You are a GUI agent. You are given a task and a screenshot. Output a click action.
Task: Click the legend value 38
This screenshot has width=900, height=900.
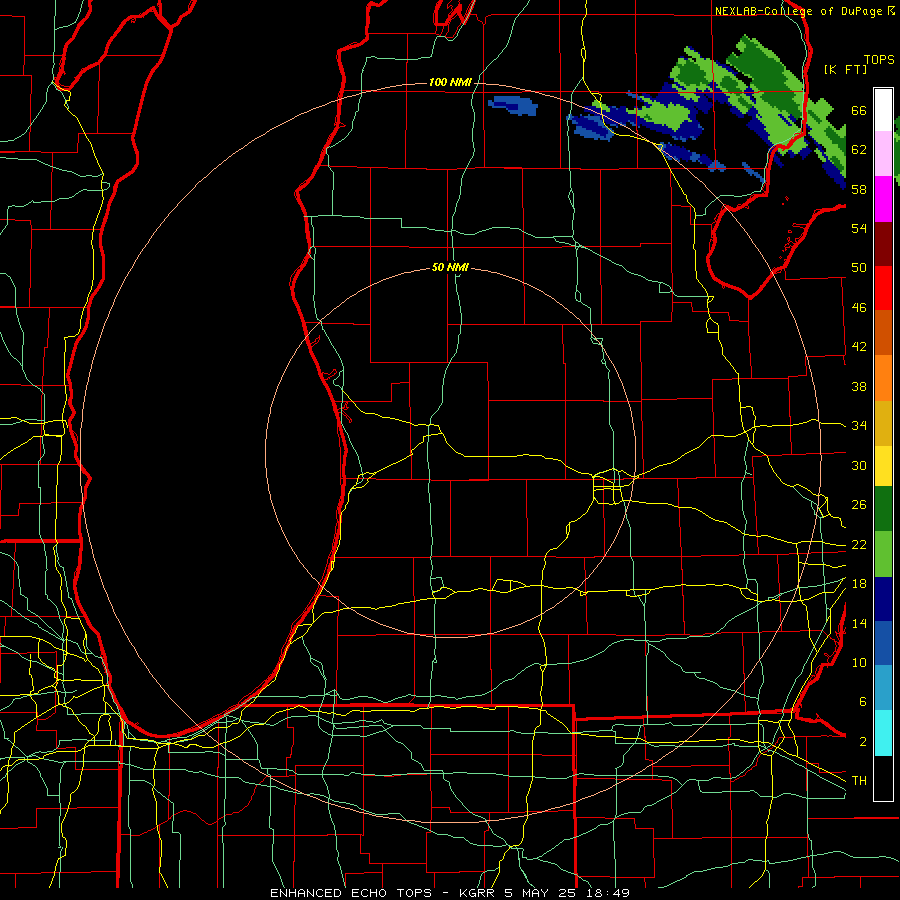click(859, 386)
